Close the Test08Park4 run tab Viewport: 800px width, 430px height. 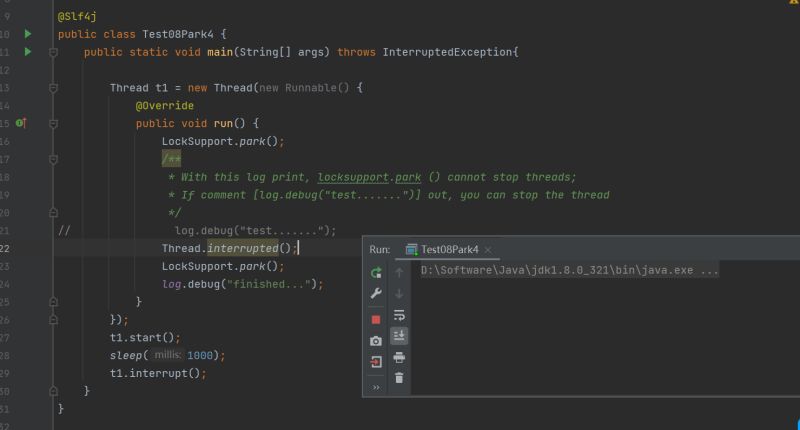pyautogui.click(x=488, y=250)
